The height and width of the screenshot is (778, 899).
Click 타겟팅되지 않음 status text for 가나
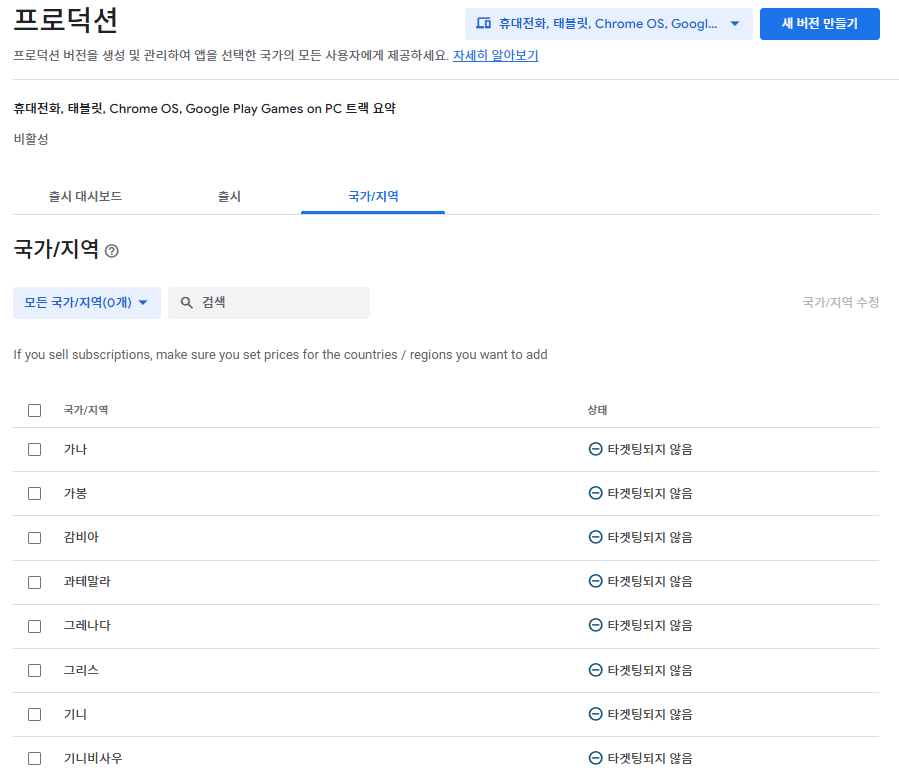(x=650, y=449)
